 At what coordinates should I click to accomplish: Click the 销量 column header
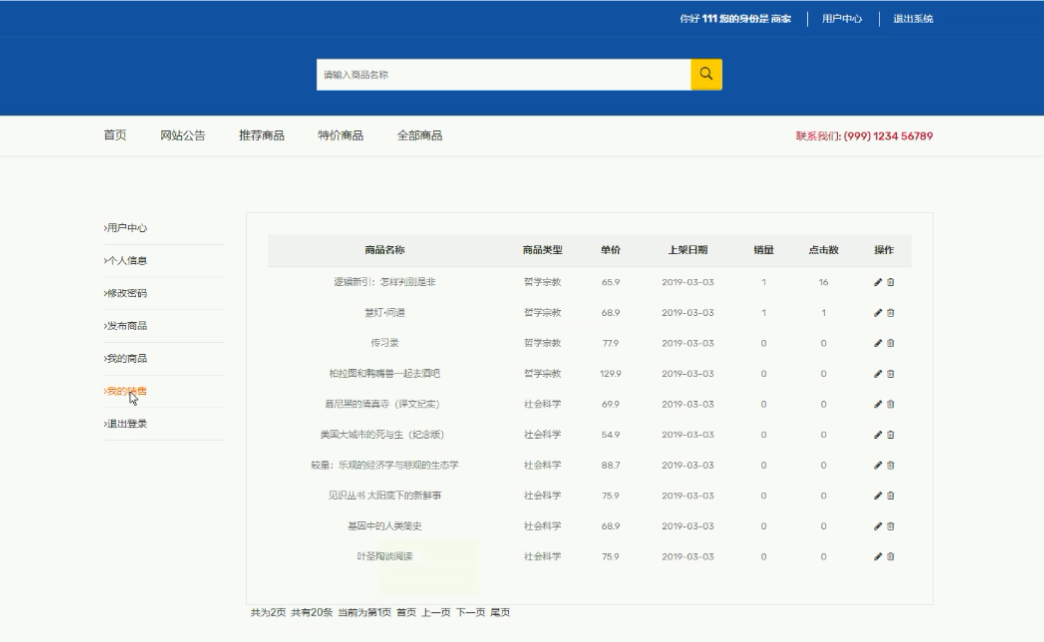coord(764,250)
